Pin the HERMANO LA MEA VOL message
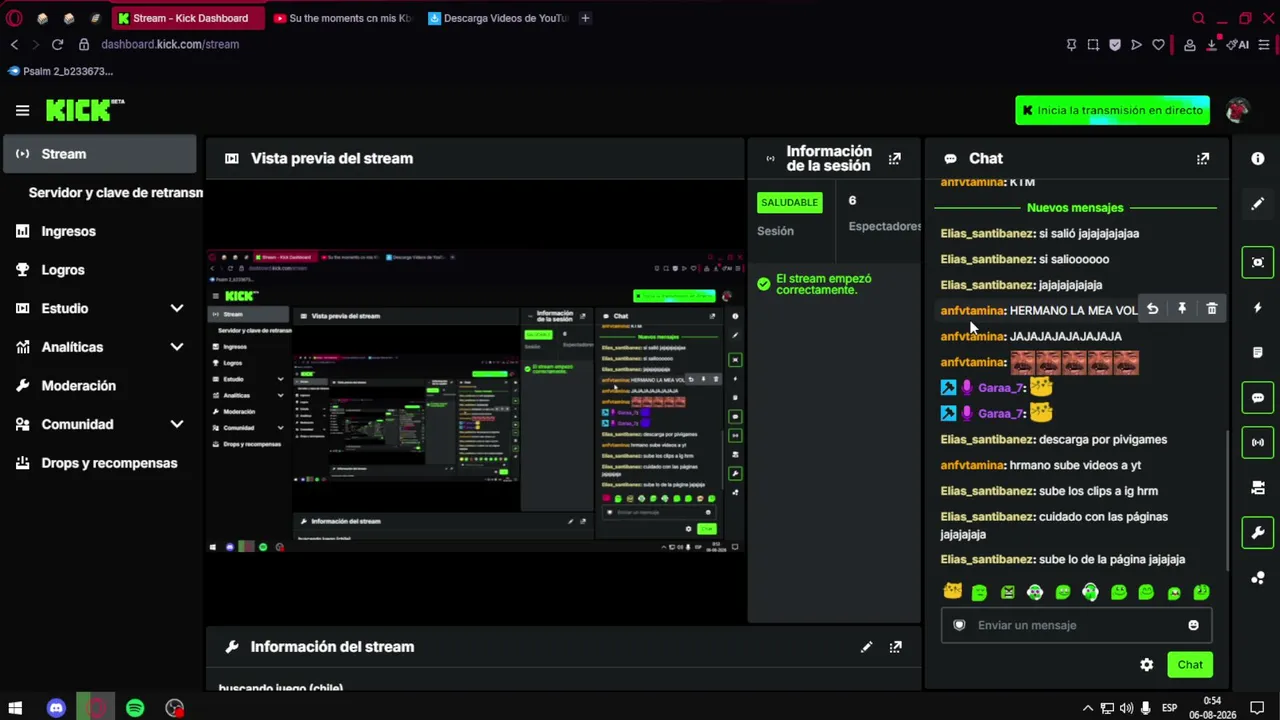This screenshot has width=1280, height=720. tap(1182, 309)
